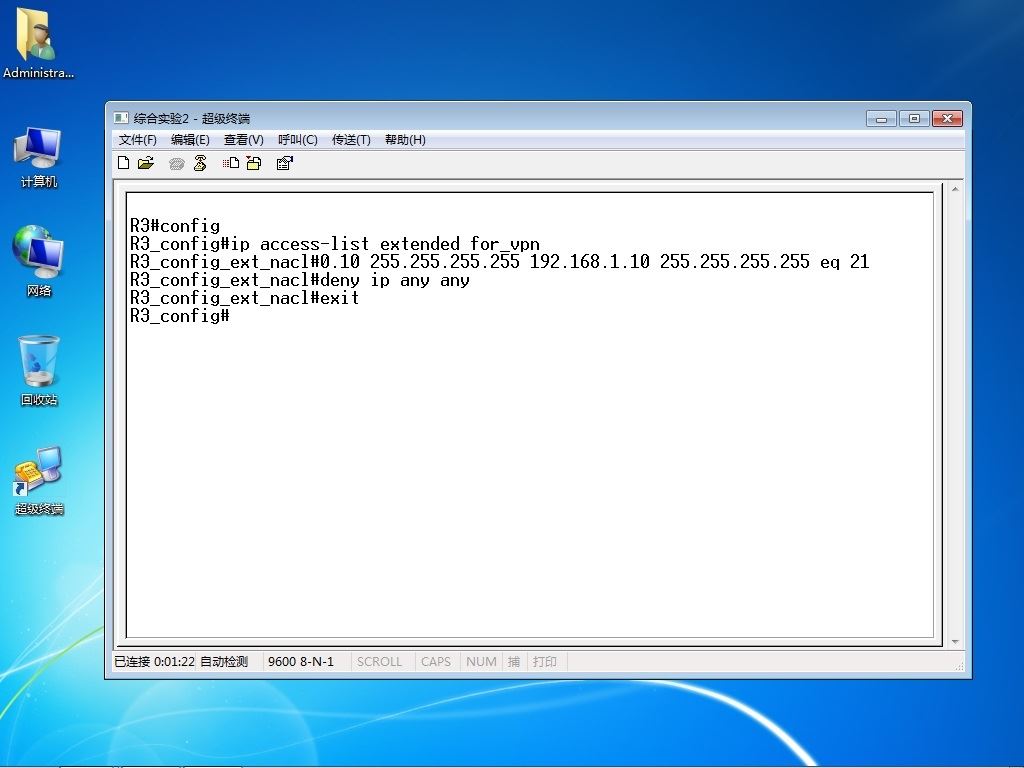The image size is (1024, 768).
Task: Click the CAPS status bar indicator
Action: coord(436,662)
